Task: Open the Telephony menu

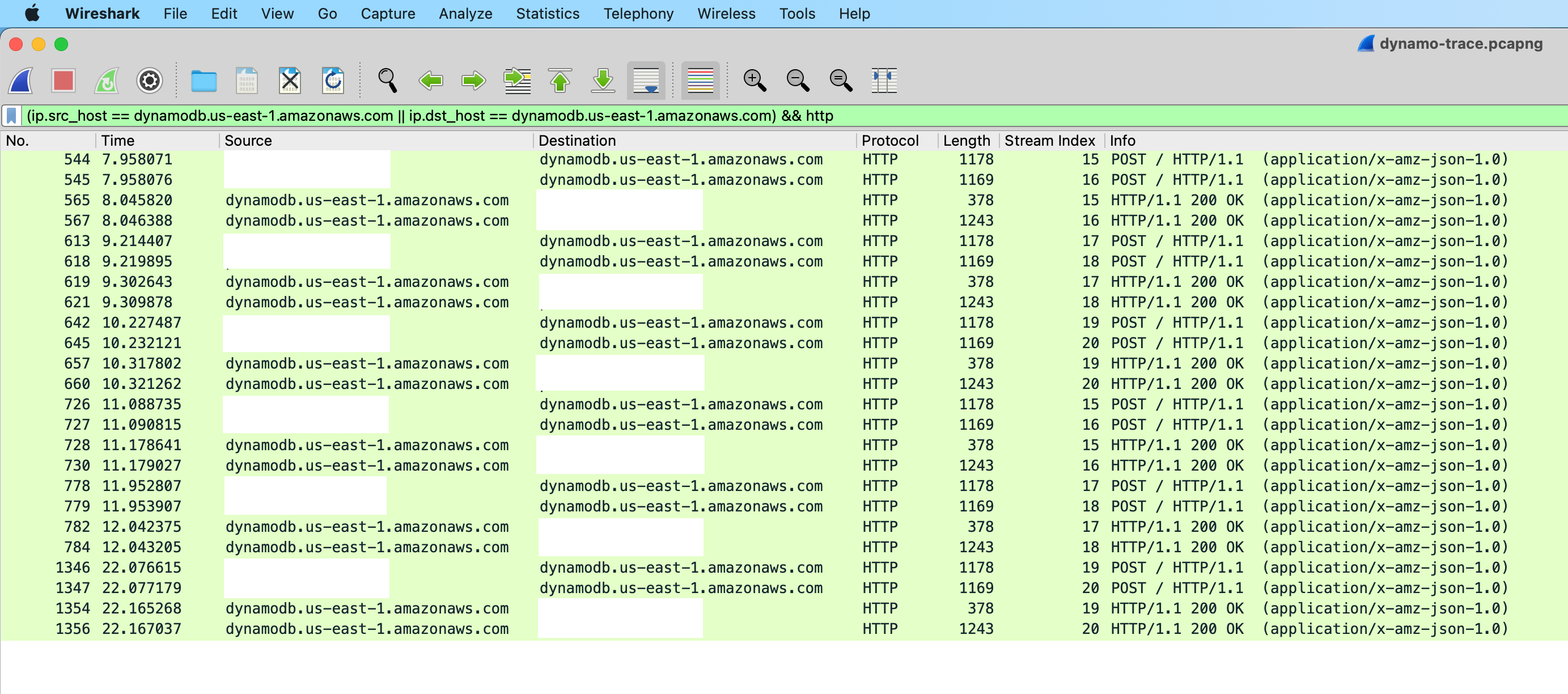Action: pyautogui.click(x=638, y=14)
